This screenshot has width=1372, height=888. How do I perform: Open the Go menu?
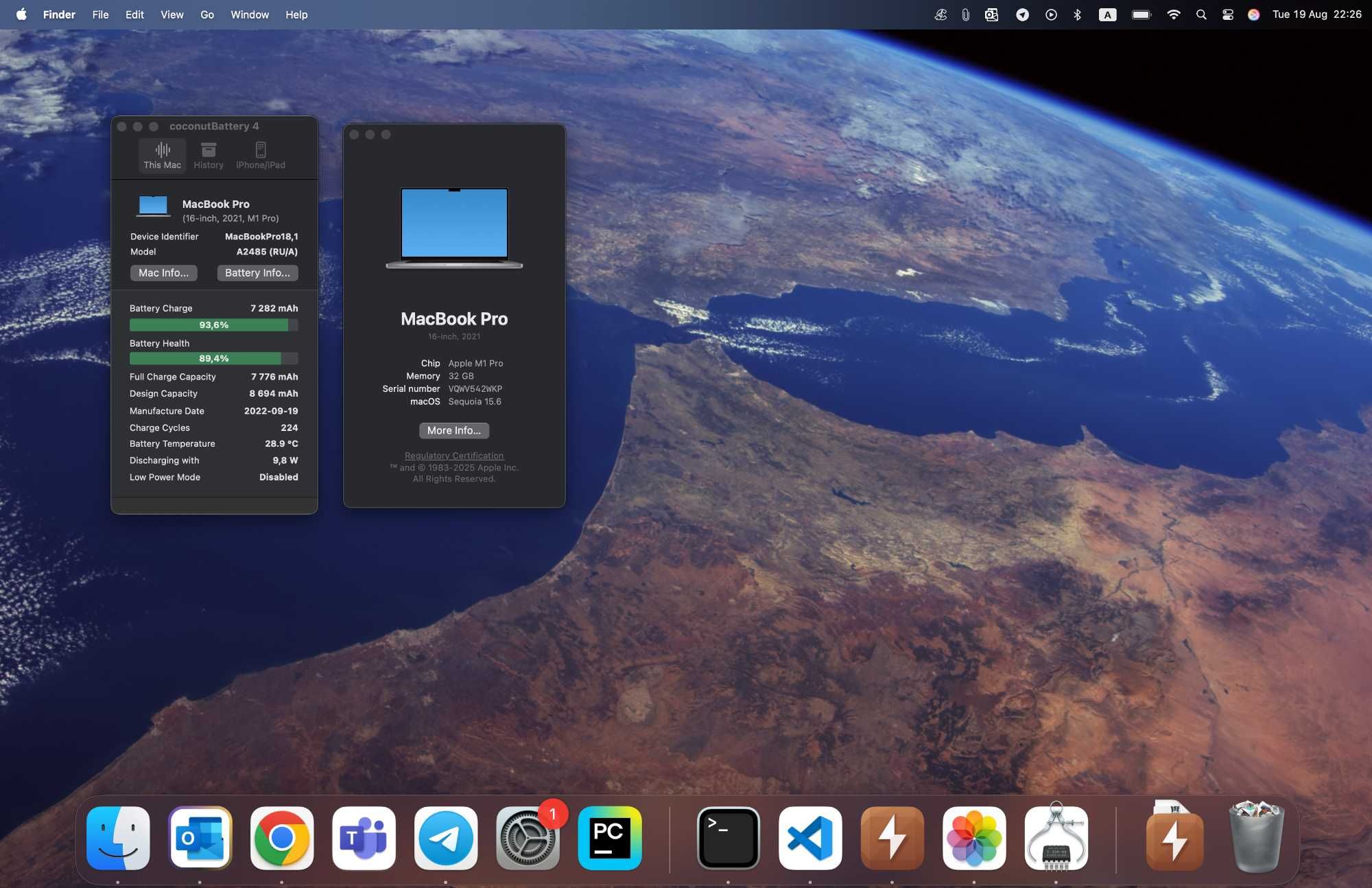(207, 14)
